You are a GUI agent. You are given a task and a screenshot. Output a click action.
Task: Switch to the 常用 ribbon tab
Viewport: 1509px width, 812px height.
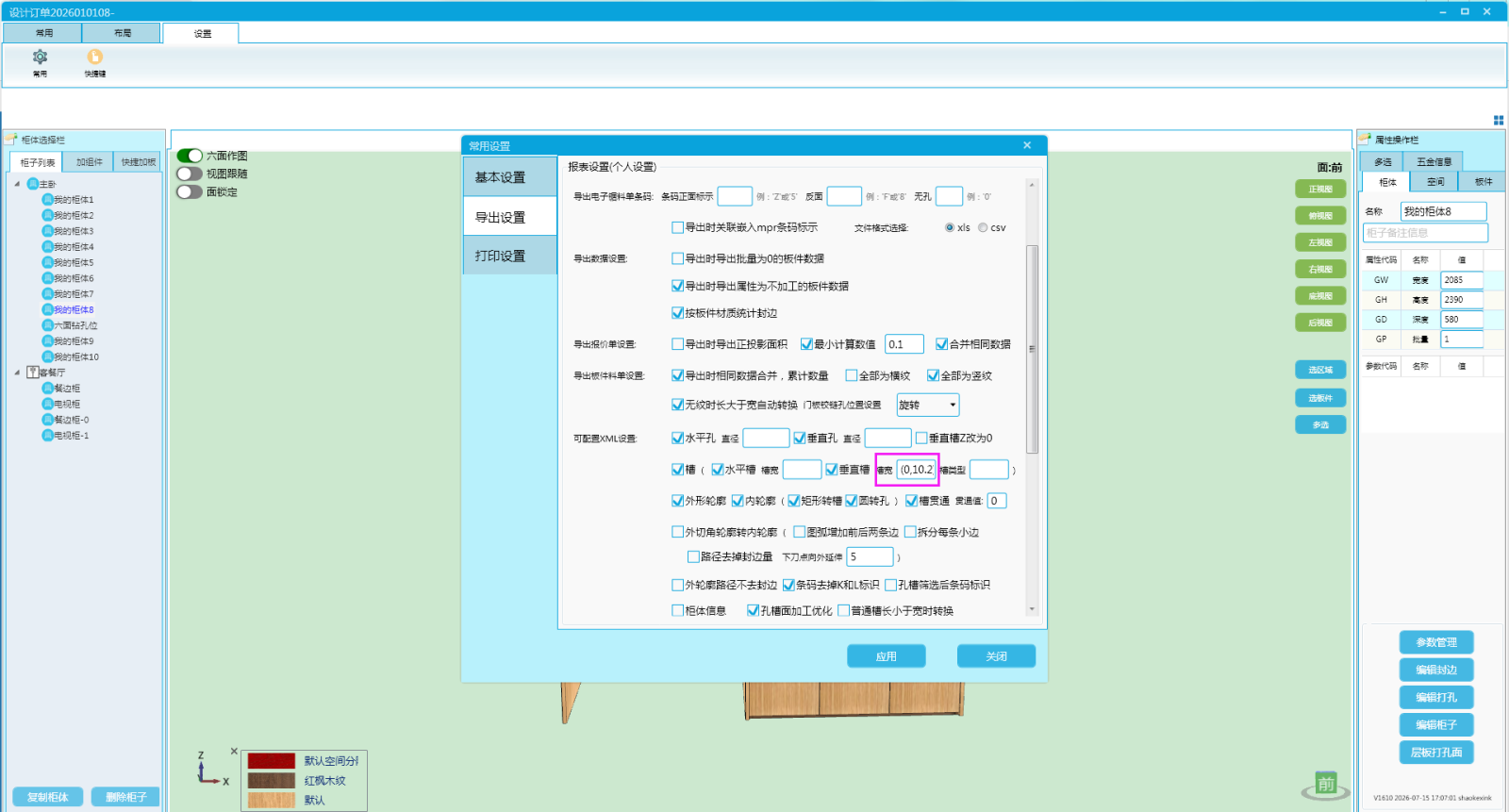pyautogui.click(x=43, y=33)
